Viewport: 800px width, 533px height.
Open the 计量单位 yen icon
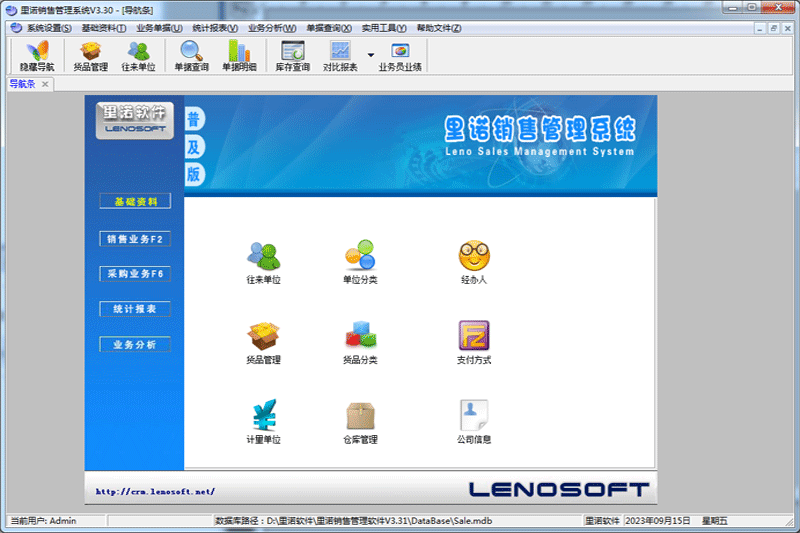coord(263,422)
